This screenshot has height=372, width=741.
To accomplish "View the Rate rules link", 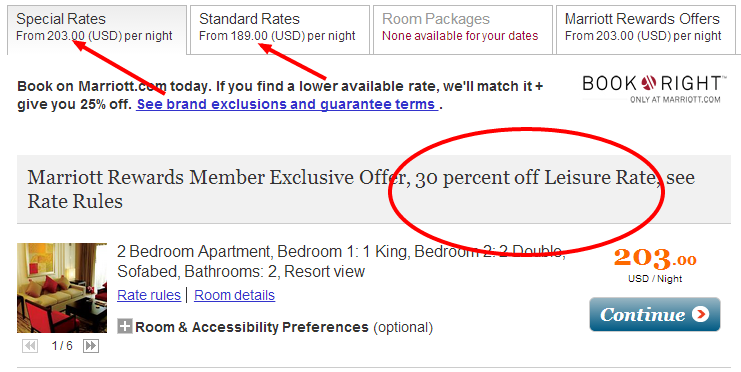I will tap(149, 295).
